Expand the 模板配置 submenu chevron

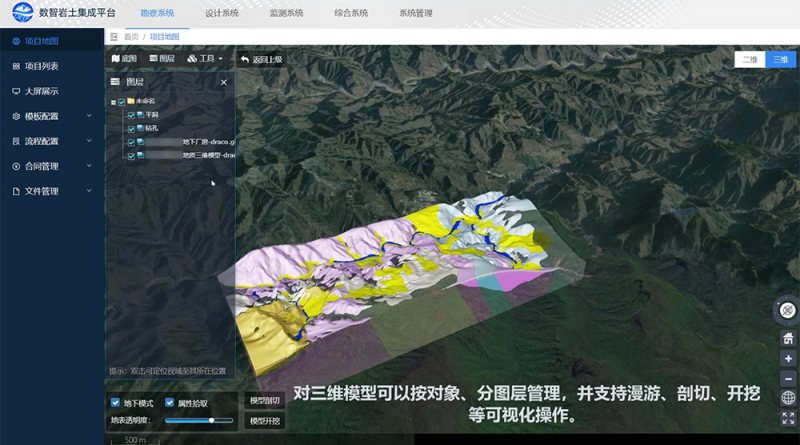tap(89, 116)
